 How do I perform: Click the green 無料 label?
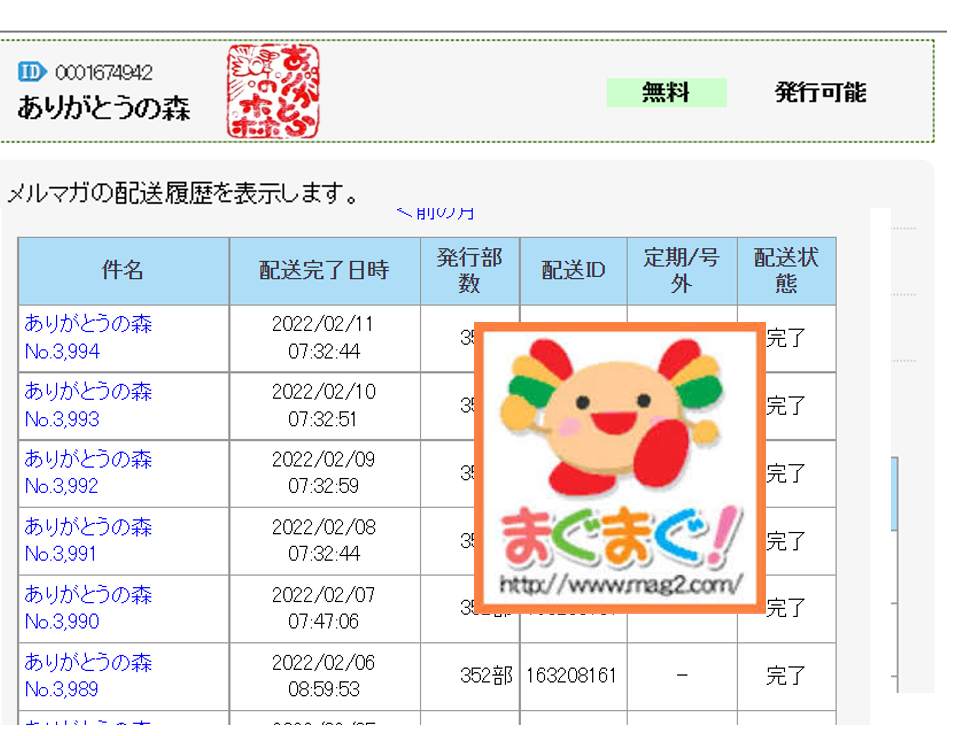[x=666, y=92]
